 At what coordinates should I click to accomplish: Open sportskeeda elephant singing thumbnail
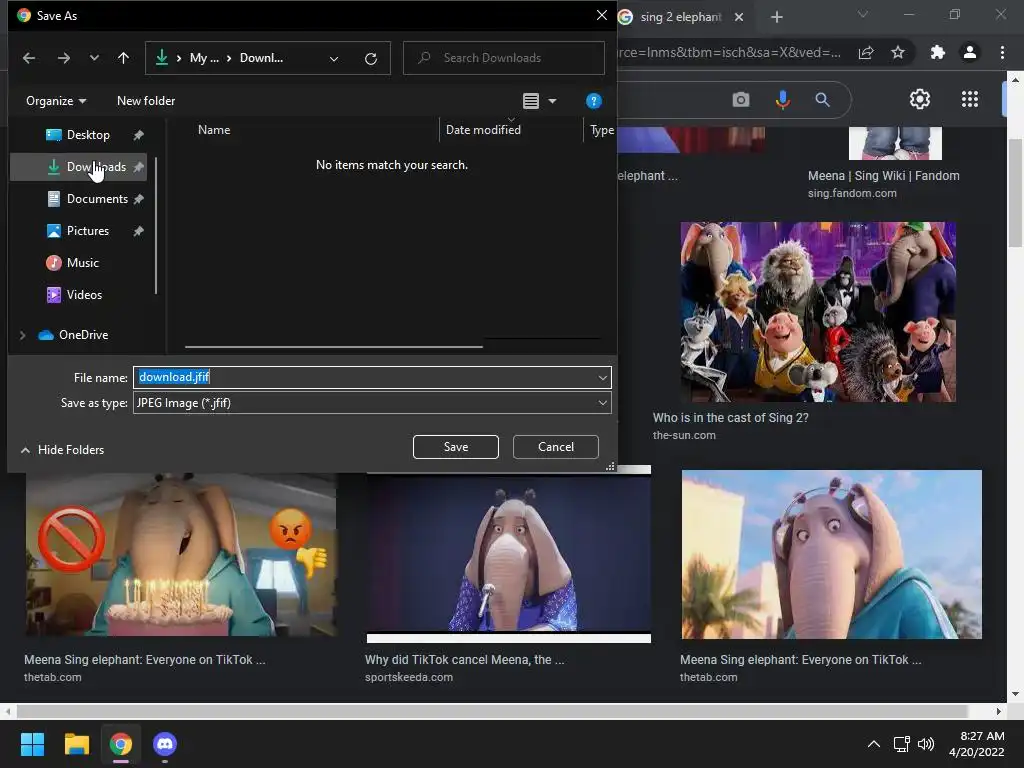509,554
